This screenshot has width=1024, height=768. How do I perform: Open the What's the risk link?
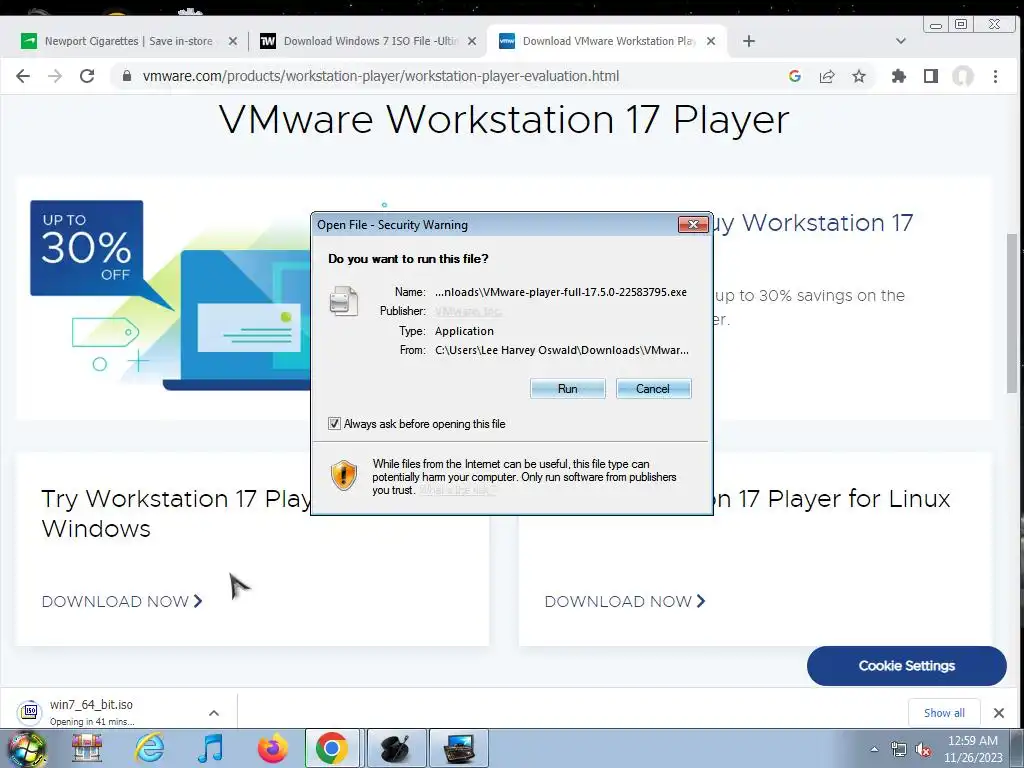click(458, 490)
